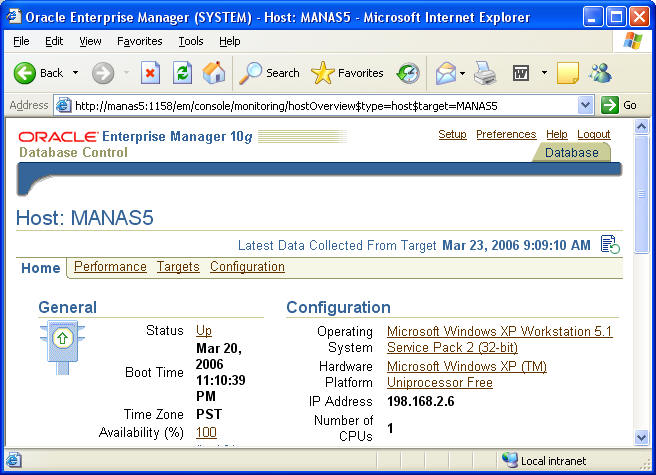Image resolution: width=656 pixels, height=475 pixels.
Task: Click refresh data icon beside collection timestamp
Action: click(610, 245)
